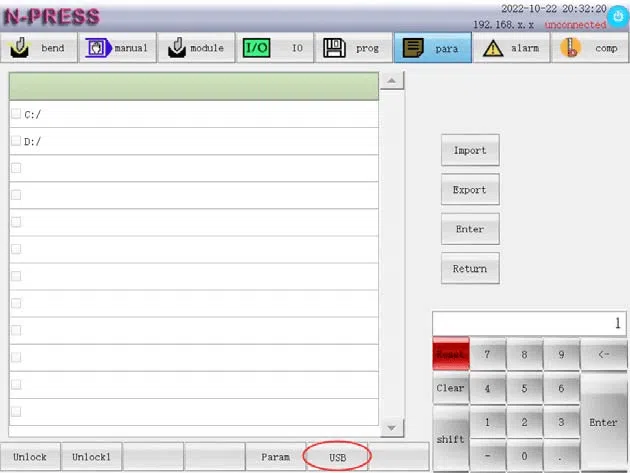Click the Return button

pyautogui.click(x=470, y=268)
